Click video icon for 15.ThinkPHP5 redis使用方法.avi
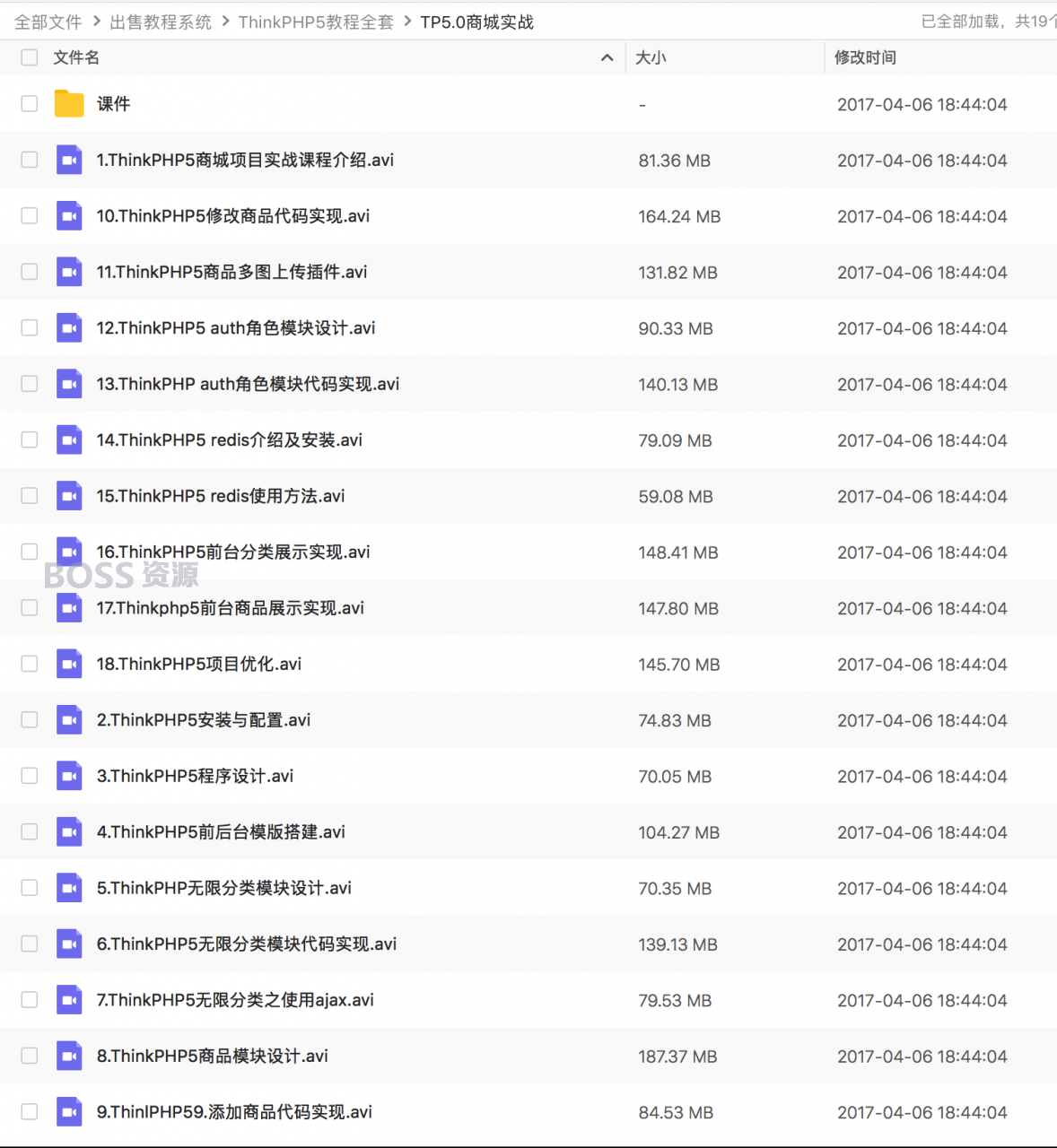 click(69, 496)
